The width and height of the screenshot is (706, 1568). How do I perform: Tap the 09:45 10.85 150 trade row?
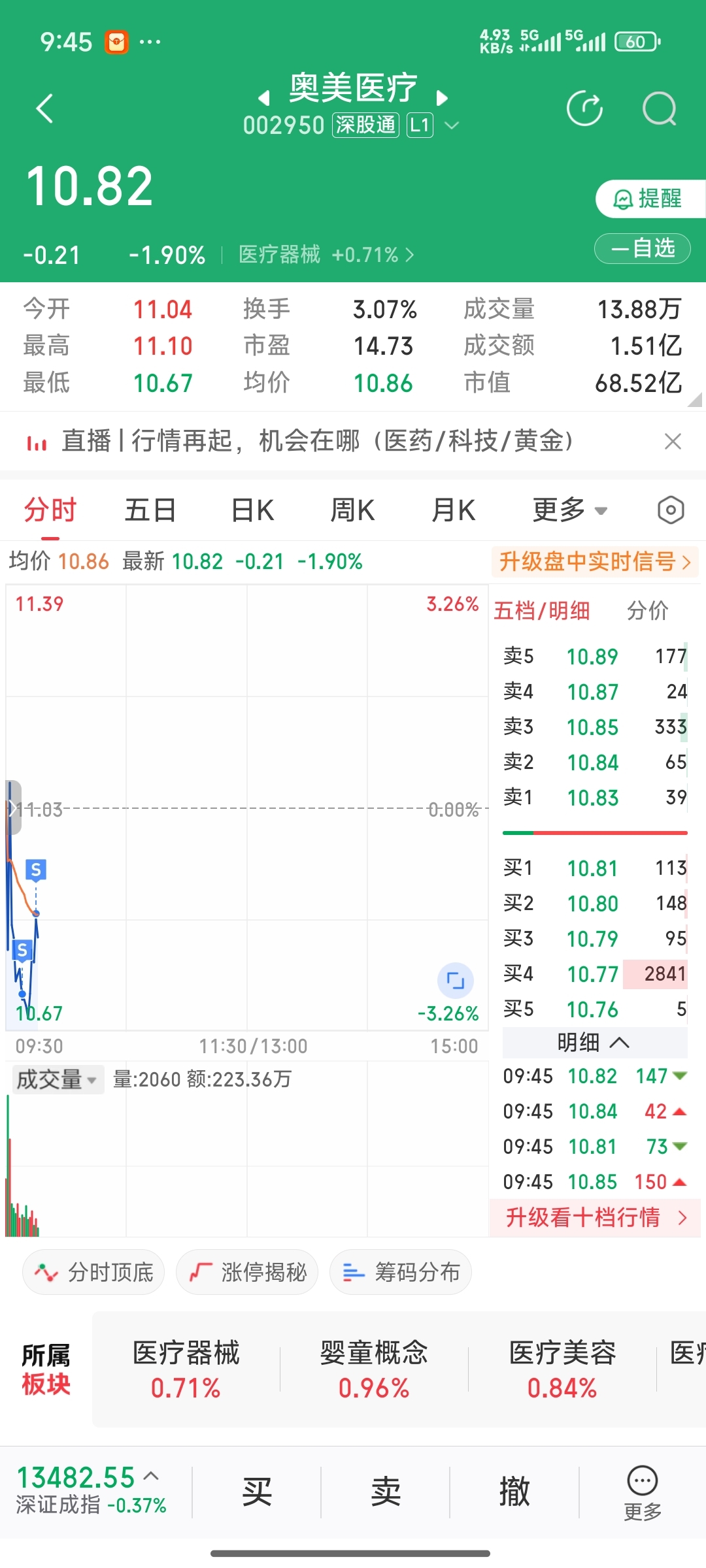tap(595, 1182)
